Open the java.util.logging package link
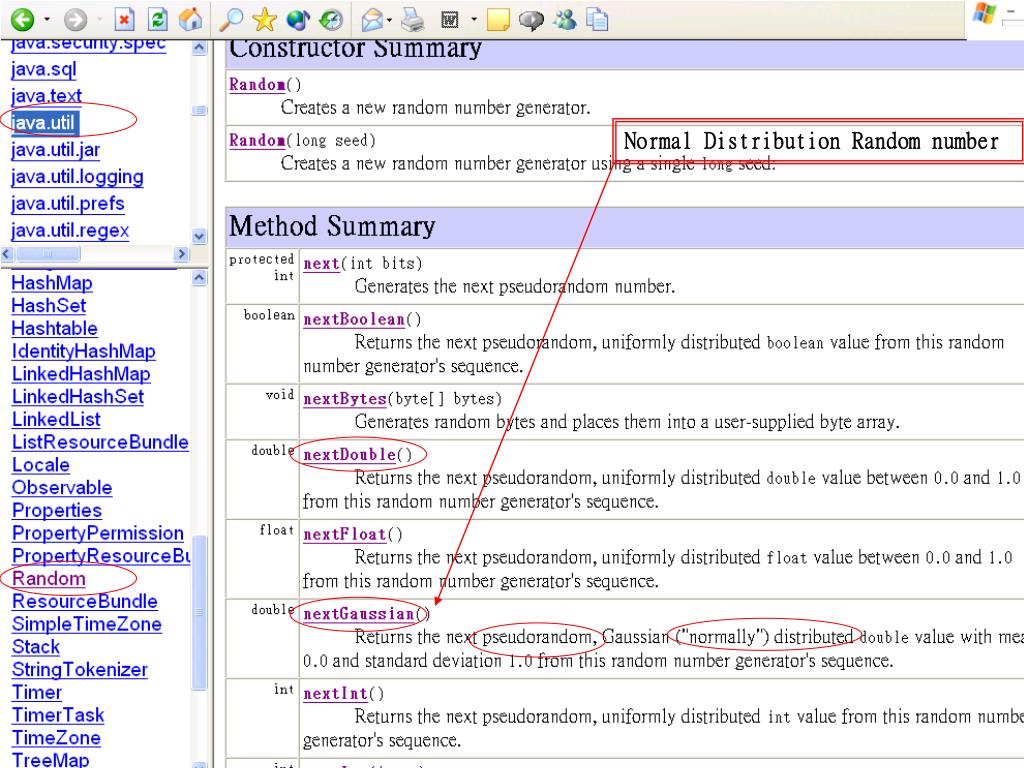1024x768 pixels. pos(77,177)
